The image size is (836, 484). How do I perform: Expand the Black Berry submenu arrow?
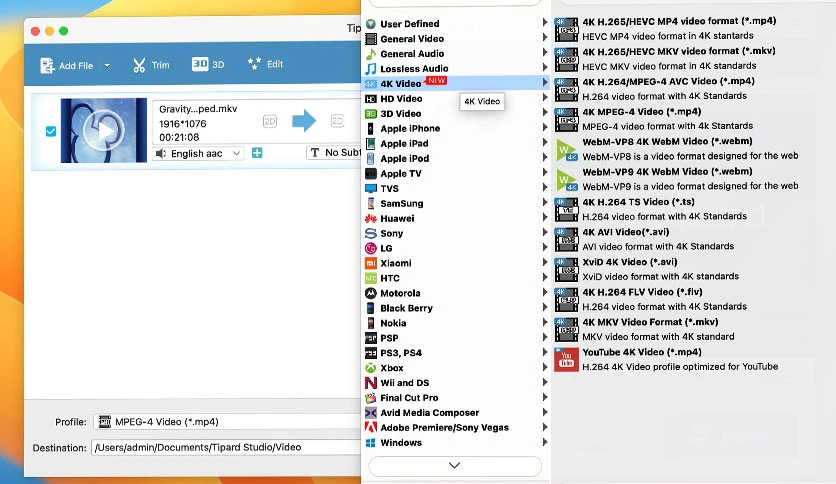click(544, 307)
